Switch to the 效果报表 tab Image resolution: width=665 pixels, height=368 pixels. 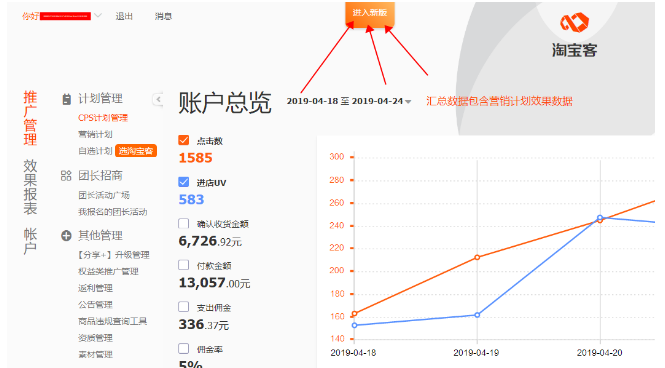tap(30, 187)
